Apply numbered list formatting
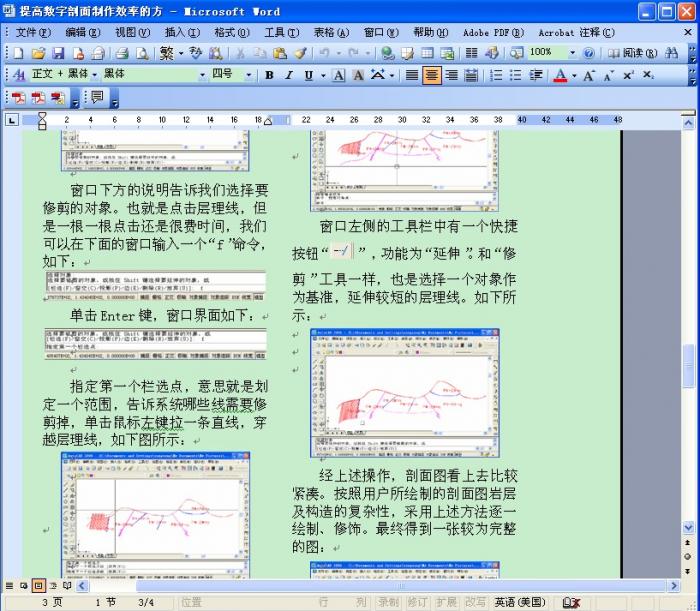The image size is (700, 611). pos(497,75)
